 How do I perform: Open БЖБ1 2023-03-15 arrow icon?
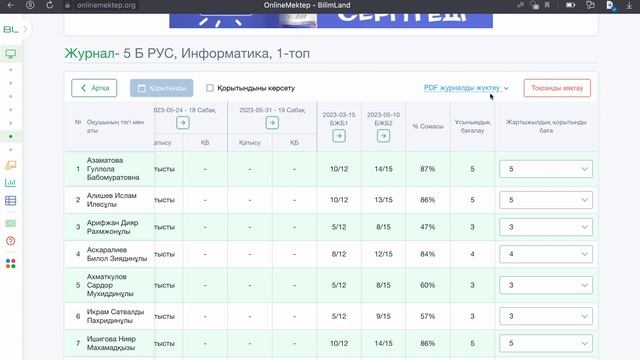[339, 136]
